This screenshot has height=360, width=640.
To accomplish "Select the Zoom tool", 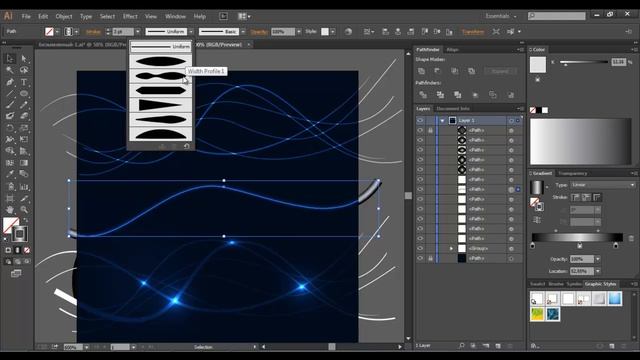I will coord(24,210).
